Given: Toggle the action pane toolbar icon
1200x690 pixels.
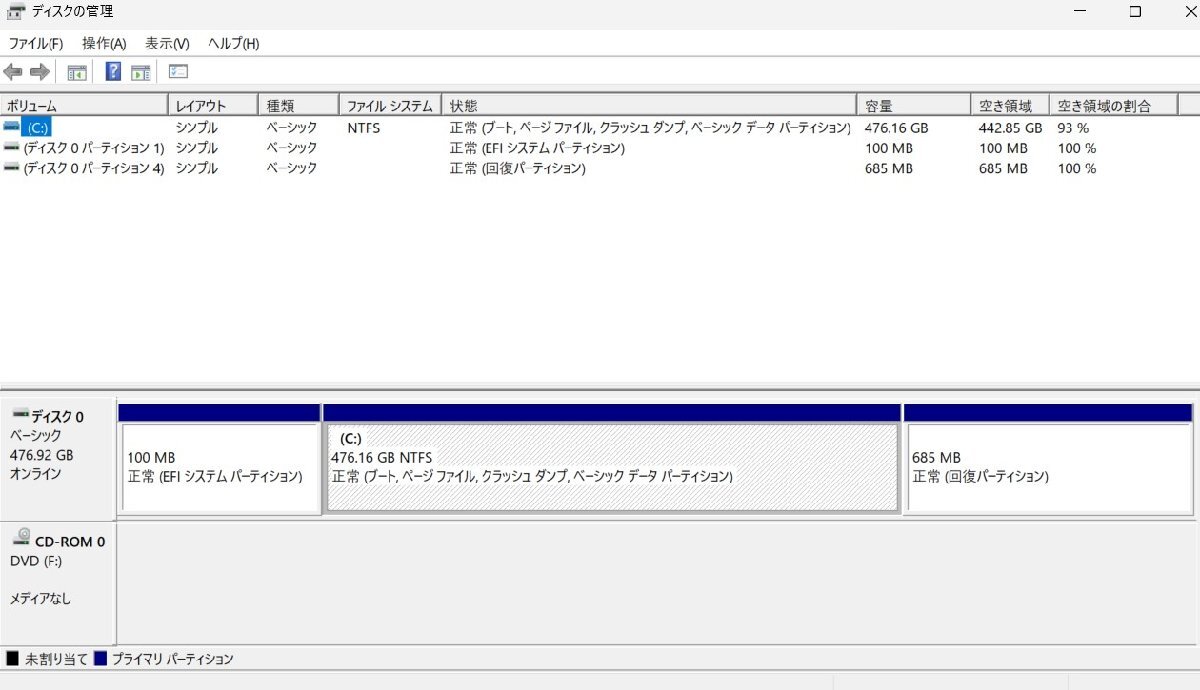Looking at the screenshot, I should click(141, 72).
